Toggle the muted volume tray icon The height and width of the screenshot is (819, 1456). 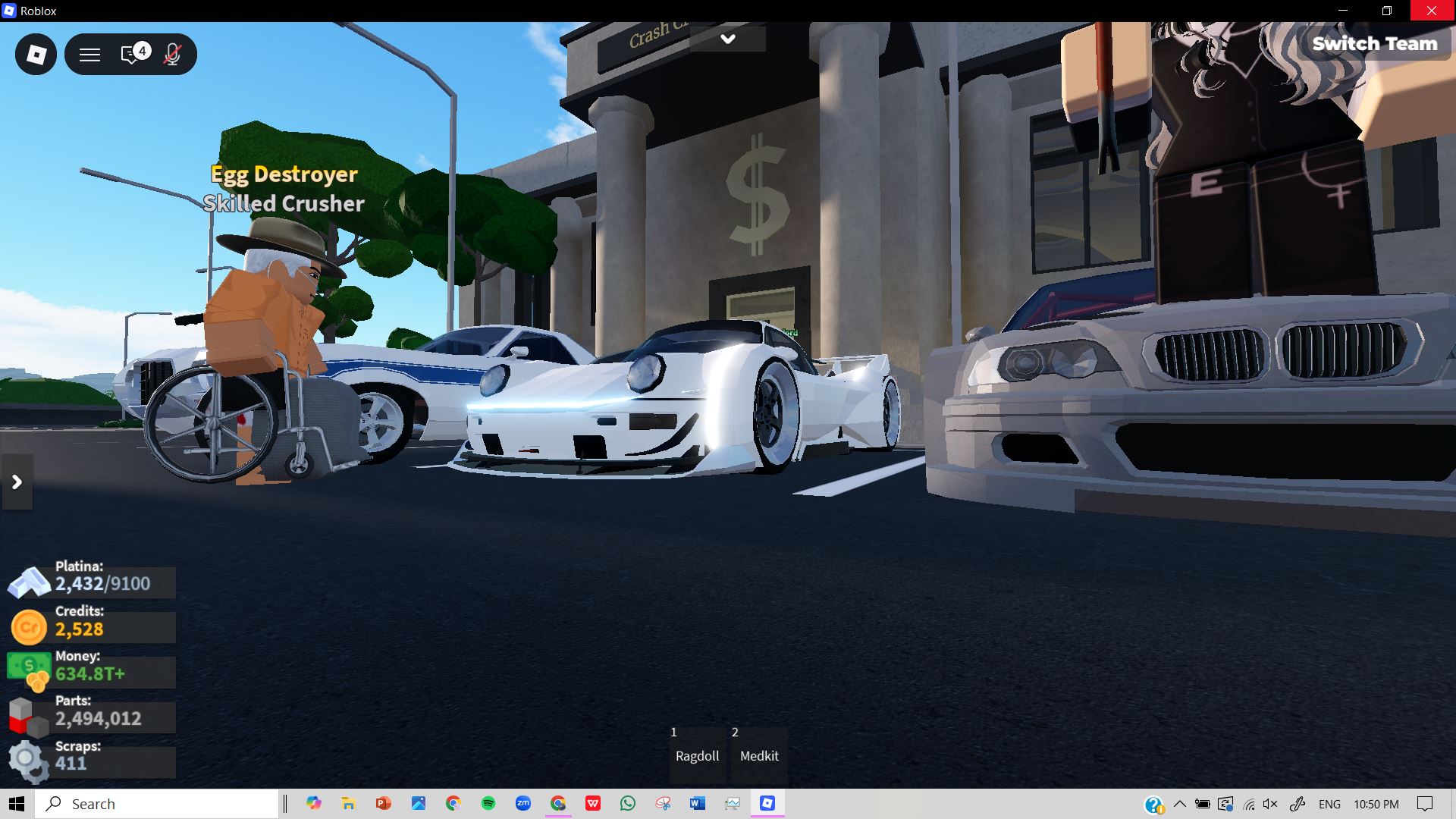click(1271, 804)
